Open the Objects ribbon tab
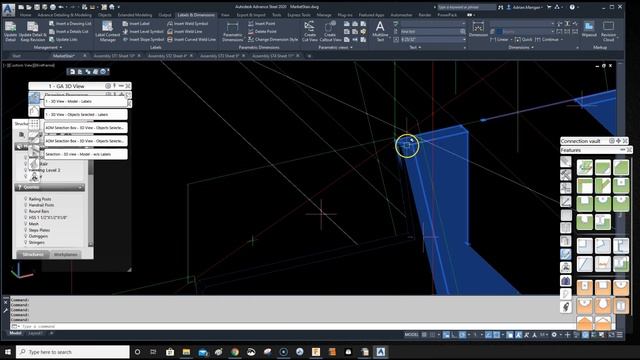640x360 pixels. pos(104,15)
